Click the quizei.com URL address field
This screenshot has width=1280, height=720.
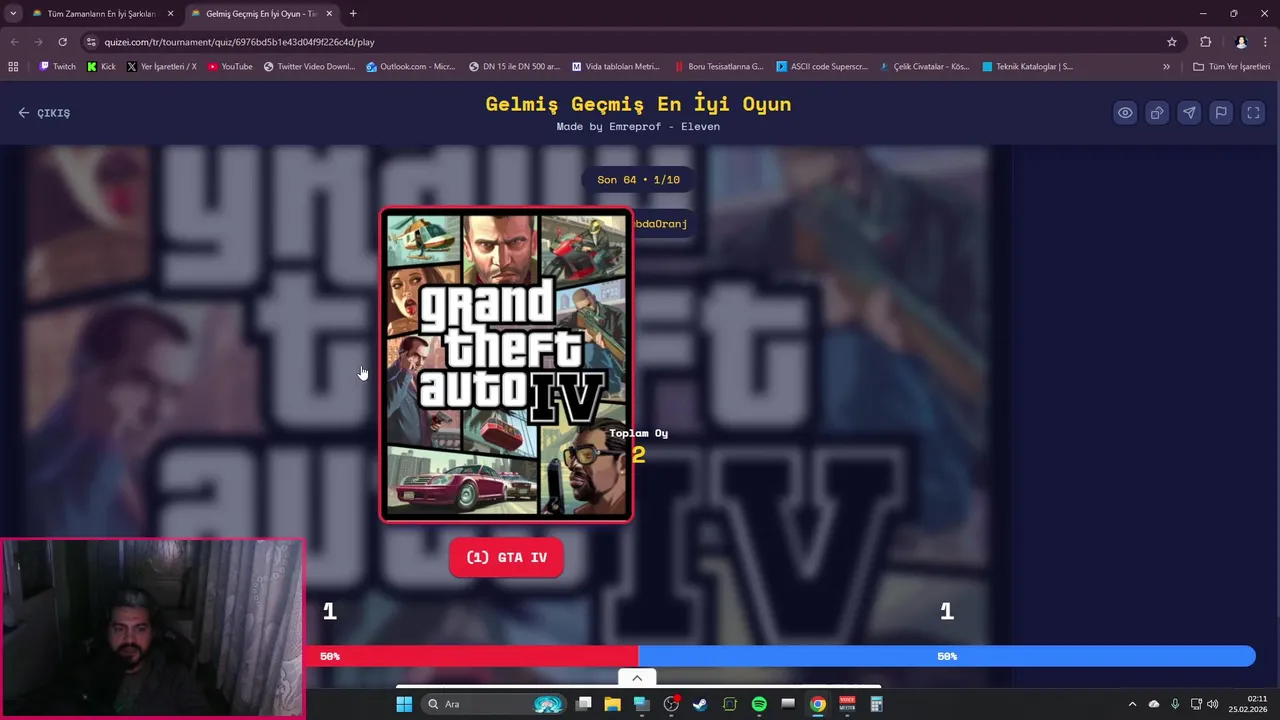pos(630,42)
